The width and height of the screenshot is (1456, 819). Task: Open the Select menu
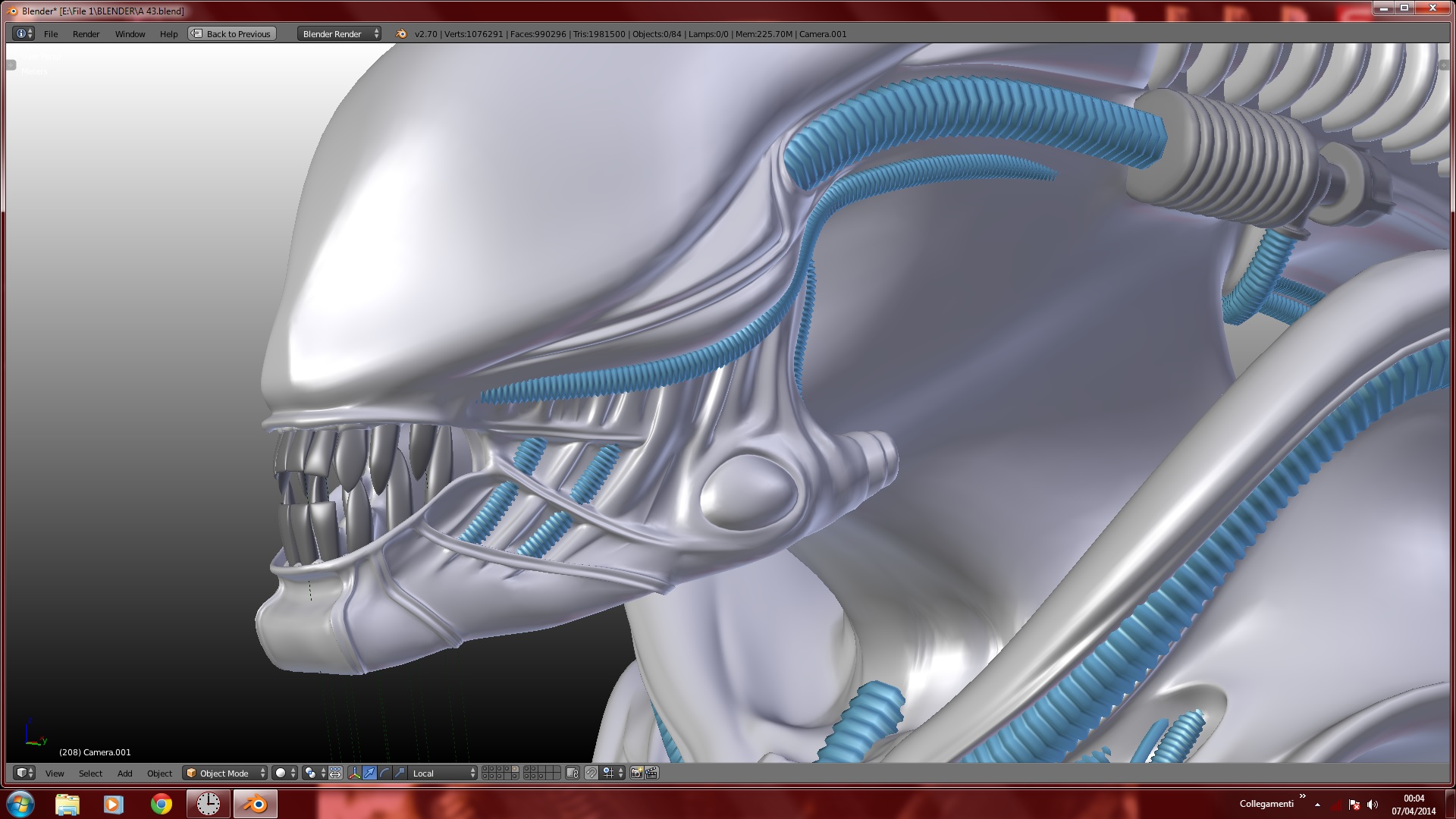[90, 773]
